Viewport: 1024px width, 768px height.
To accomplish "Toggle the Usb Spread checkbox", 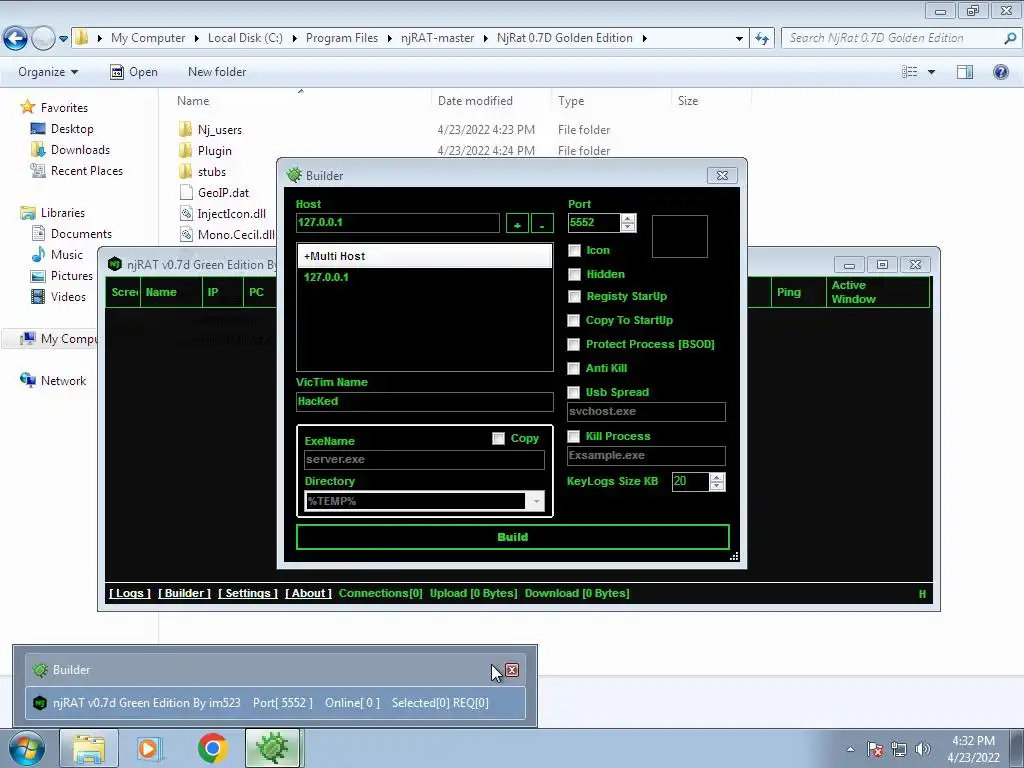I will point(573,392).
